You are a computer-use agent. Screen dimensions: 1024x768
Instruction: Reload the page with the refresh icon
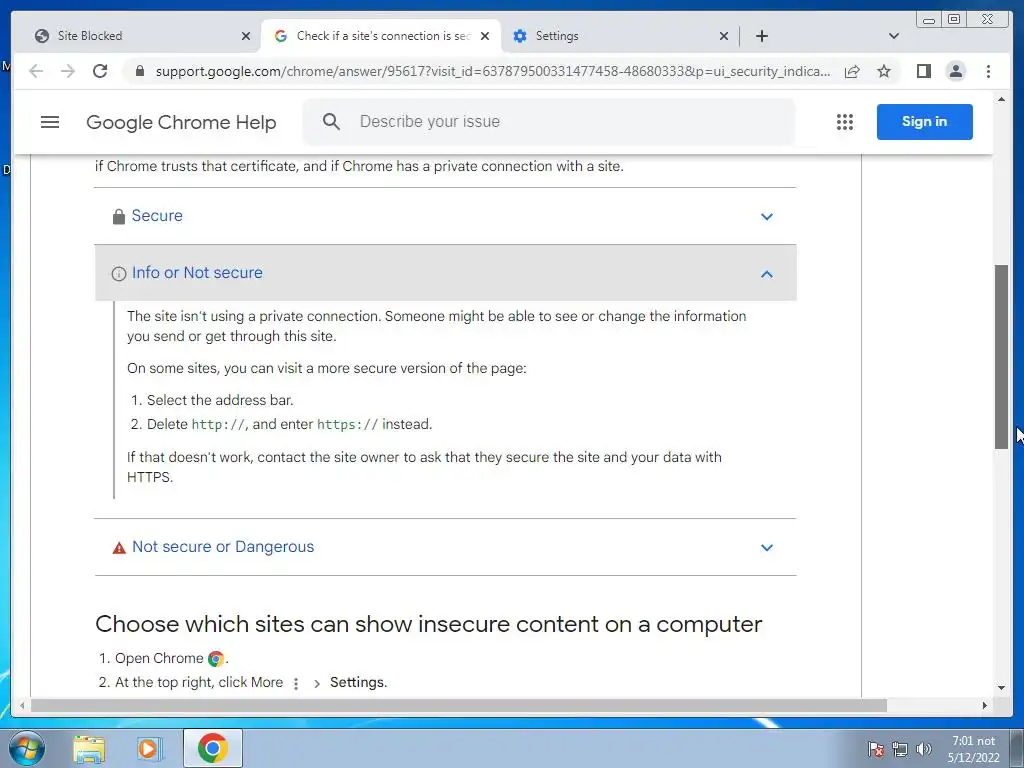click(100, 71)
